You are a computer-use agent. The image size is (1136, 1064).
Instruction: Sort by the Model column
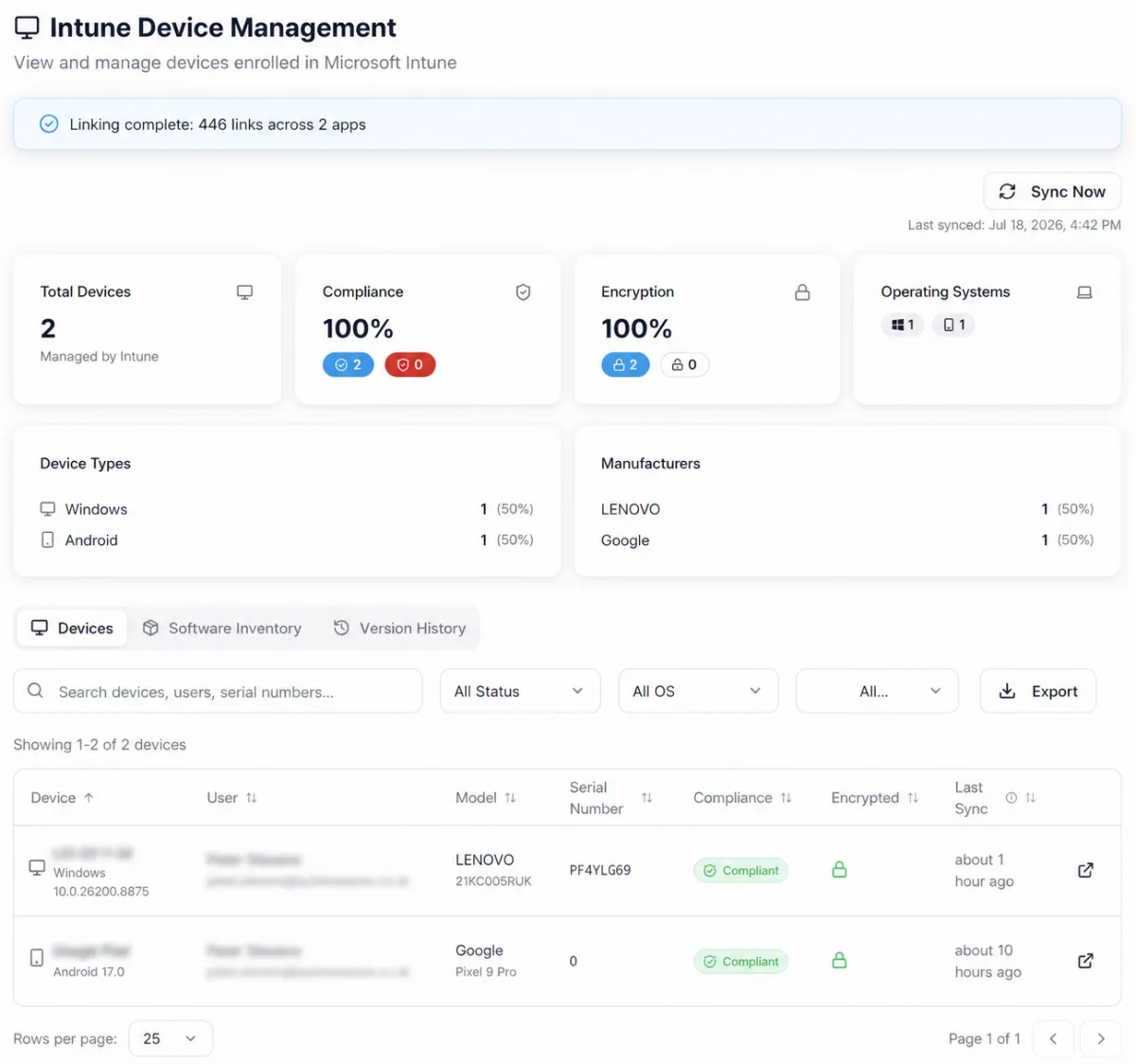pos(486,798)
